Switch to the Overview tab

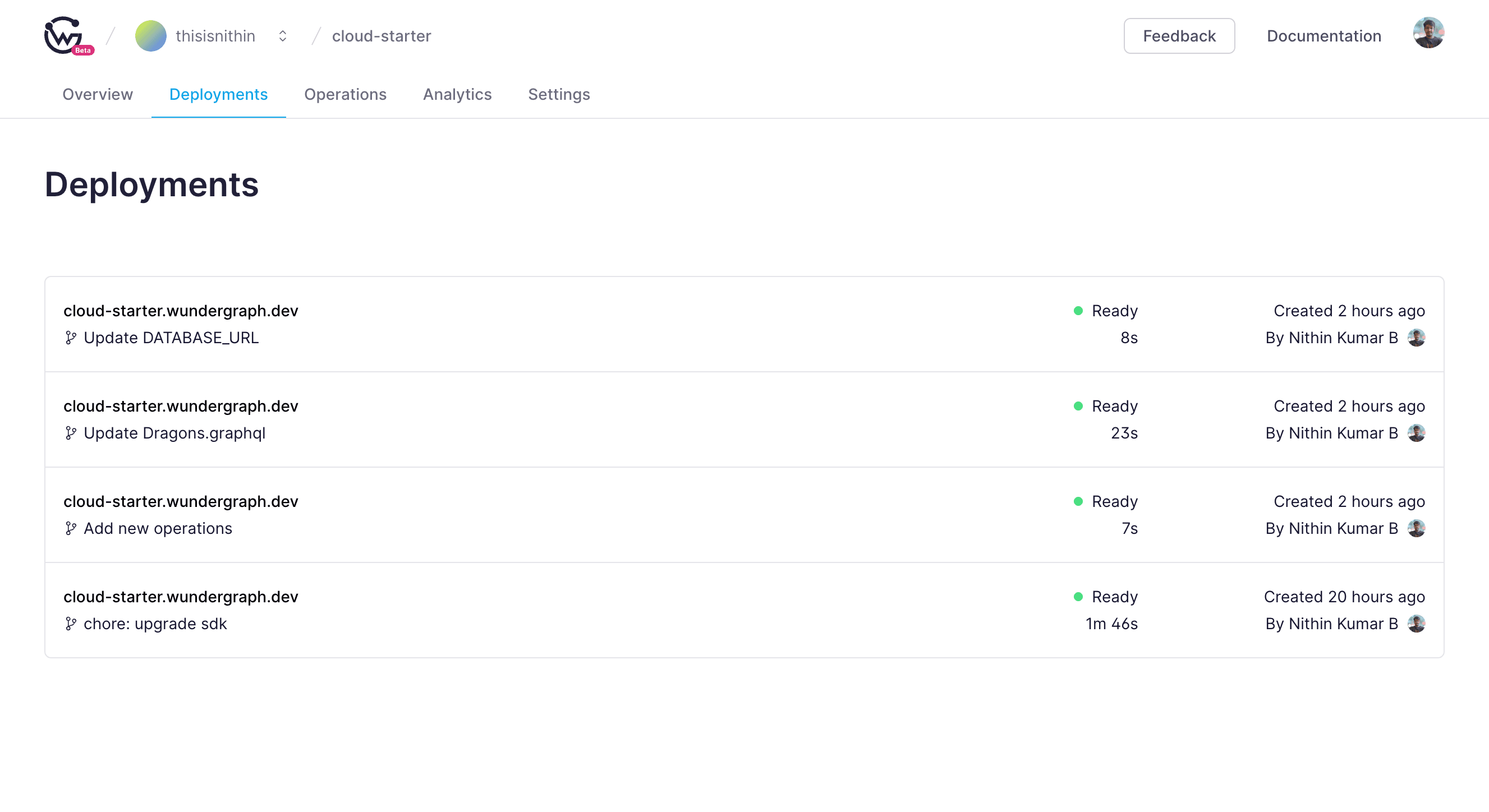coord(98,94)
